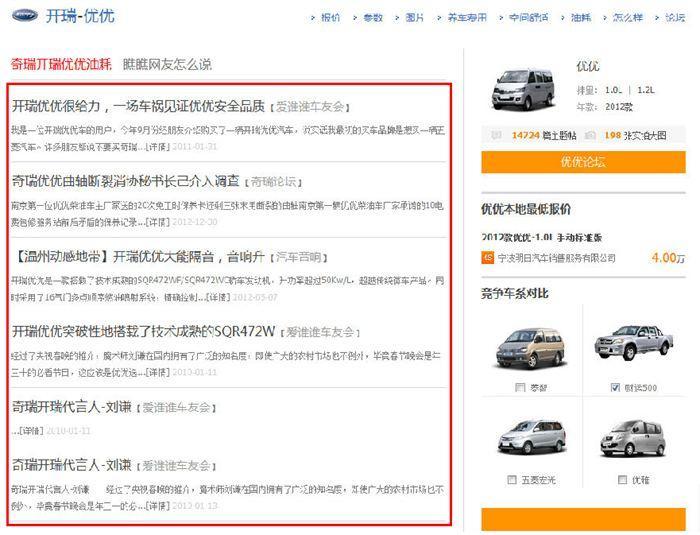Click the beige minivan competitor thumbnail
Viewport: 700px width, 535px height.
[x=530, y=348]
